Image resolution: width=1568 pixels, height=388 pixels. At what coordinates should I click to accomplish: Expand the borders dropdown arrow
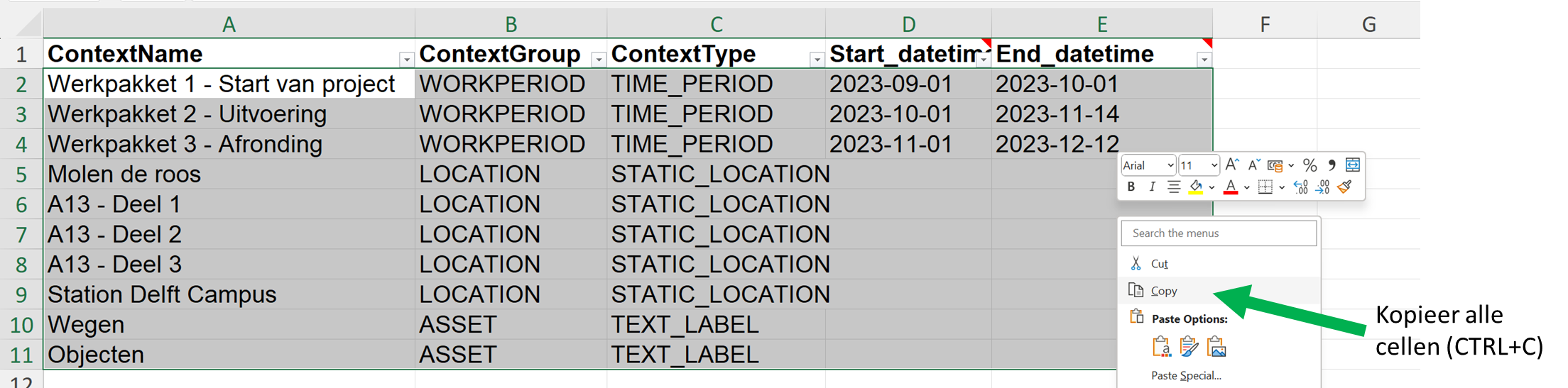[x=1282, y=187]
